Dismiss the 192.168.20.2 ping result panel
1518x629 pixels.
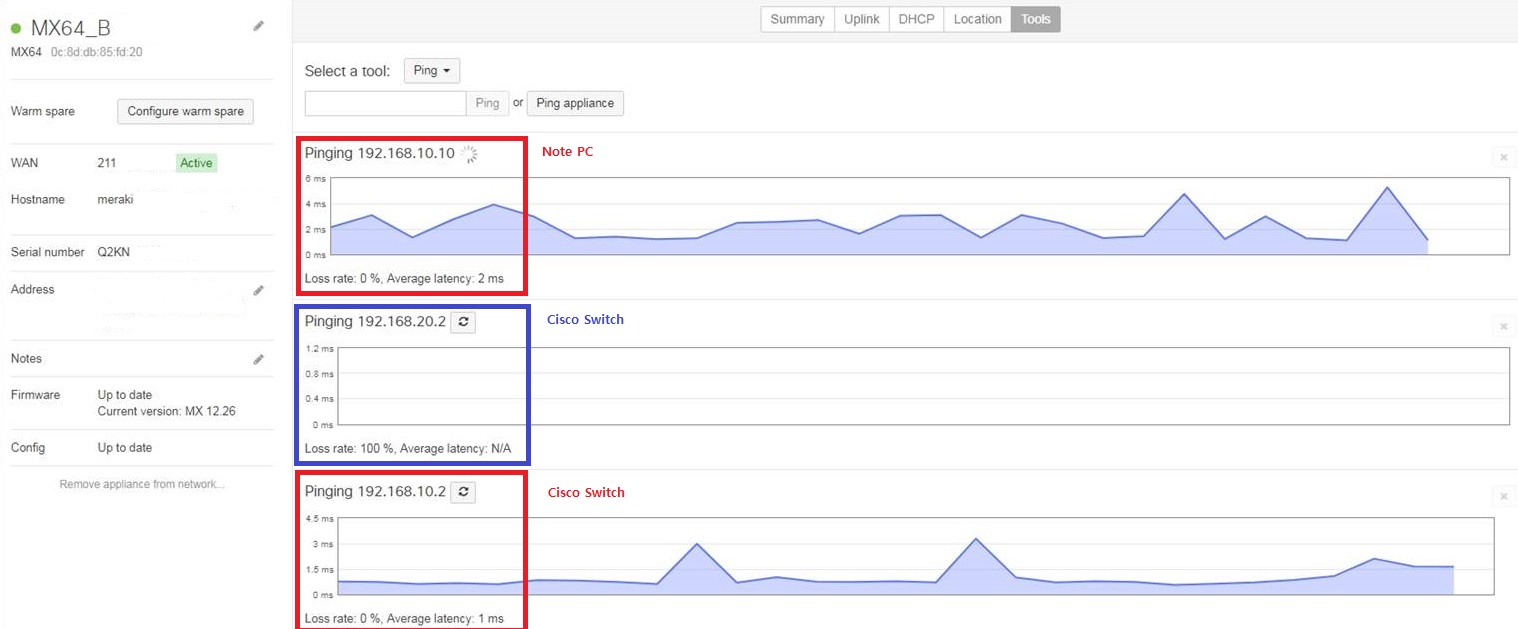coord(1503,326)
